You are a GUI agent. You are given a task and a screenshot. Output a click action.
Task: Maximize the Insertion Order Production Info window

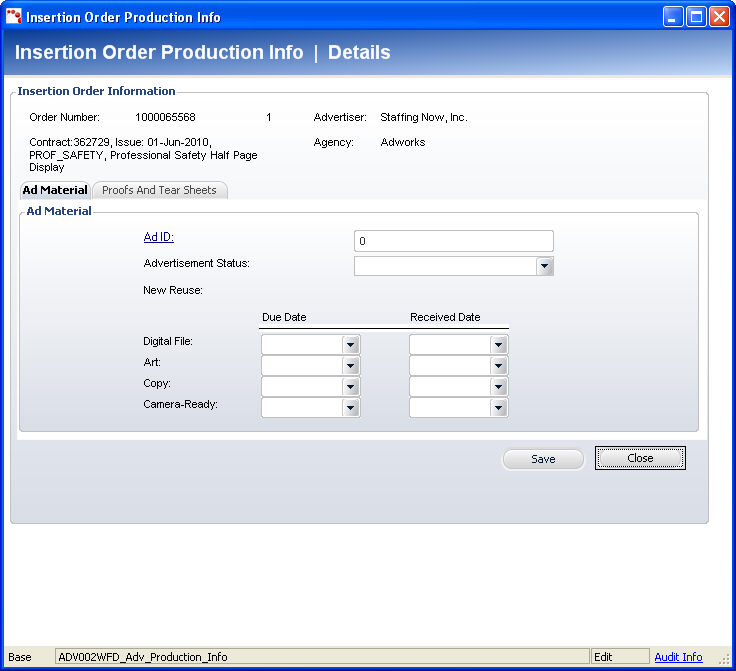tap(696, 17)
